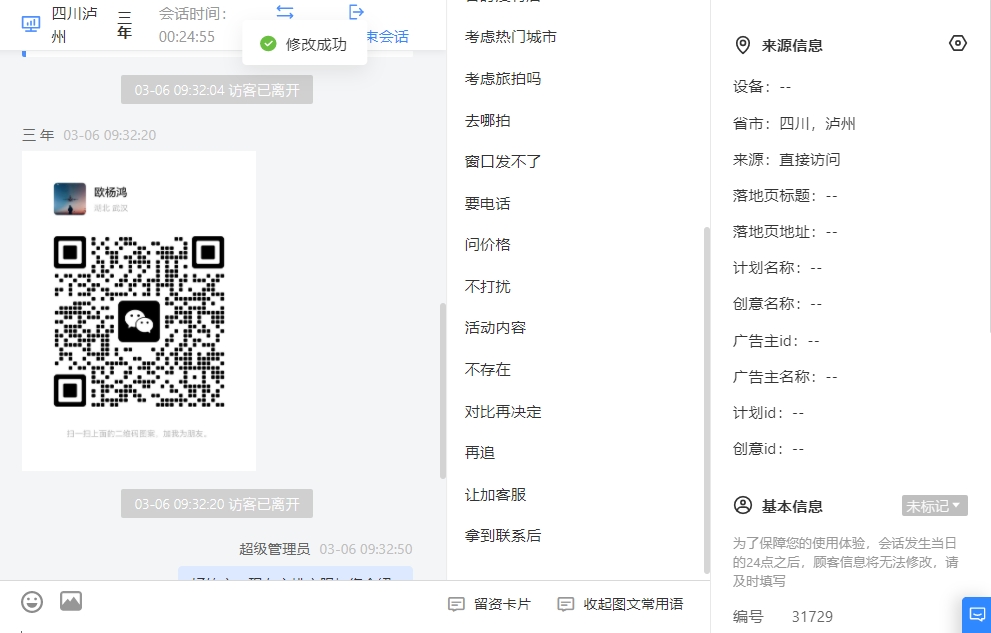Image resolution: width=991 pixels, height=633 pixels.
Task: Click the transfer conversation arrows icon
Action: pos(285,12)
